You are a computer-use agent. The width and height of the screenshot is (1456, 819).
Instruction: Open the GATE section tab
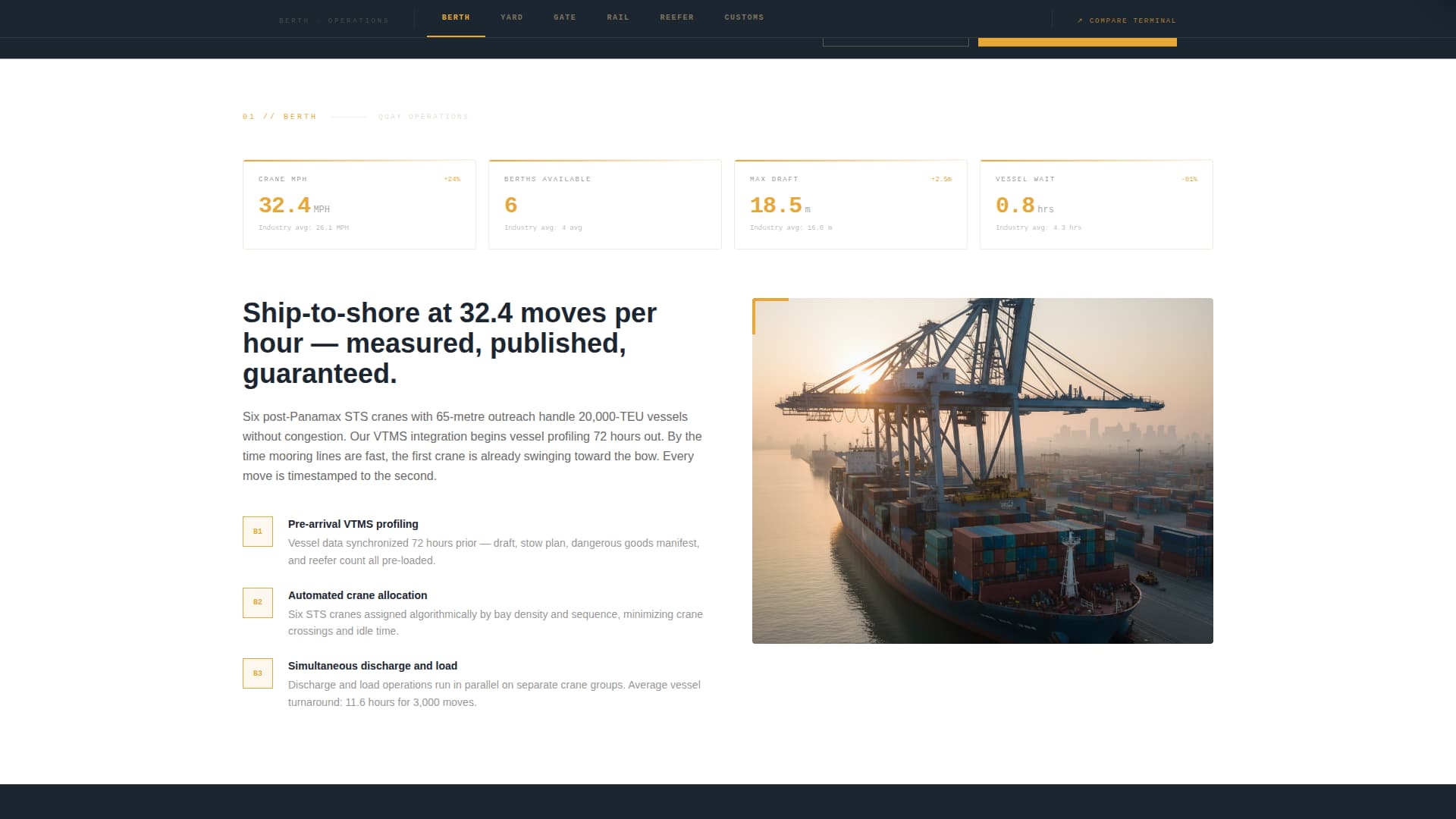click(x=565, y=17)
